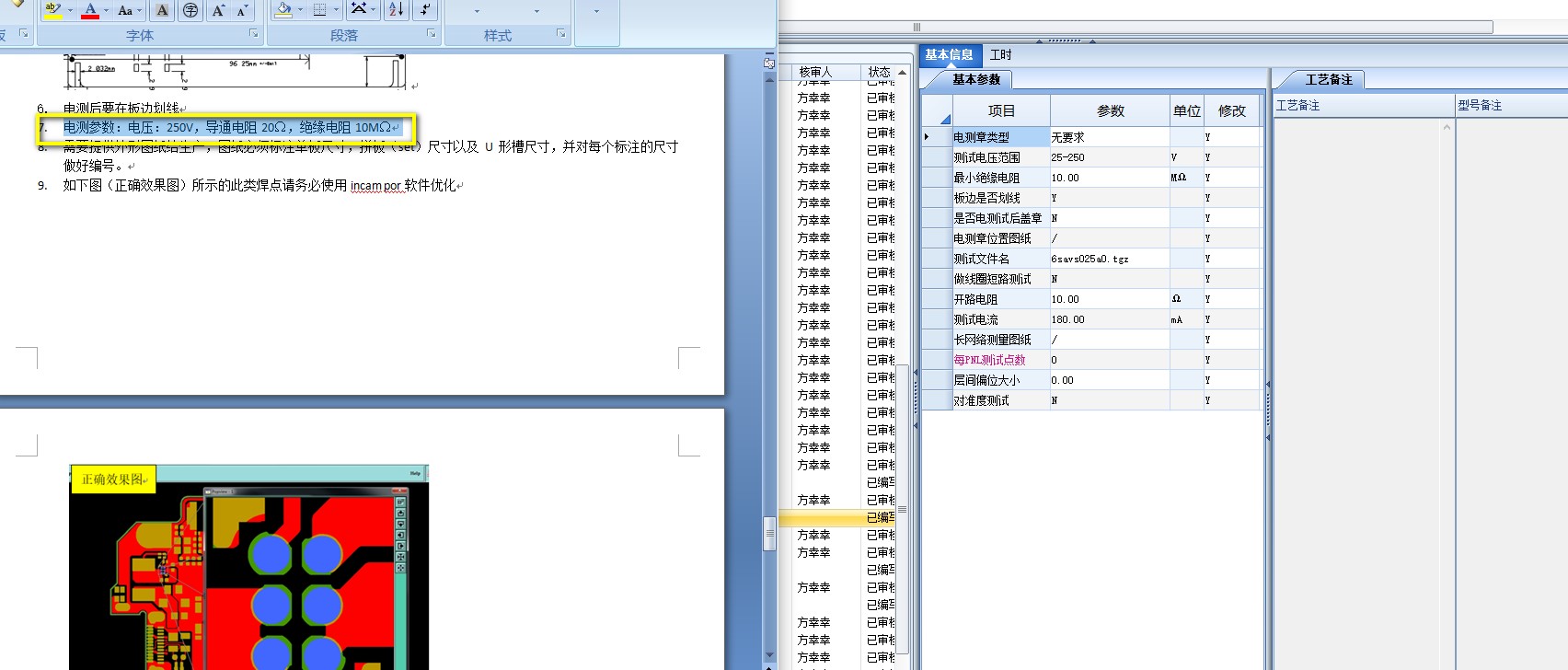1568x670 pixels.
Task: Open the font color dropdown arrow
Action: (106, 10)
